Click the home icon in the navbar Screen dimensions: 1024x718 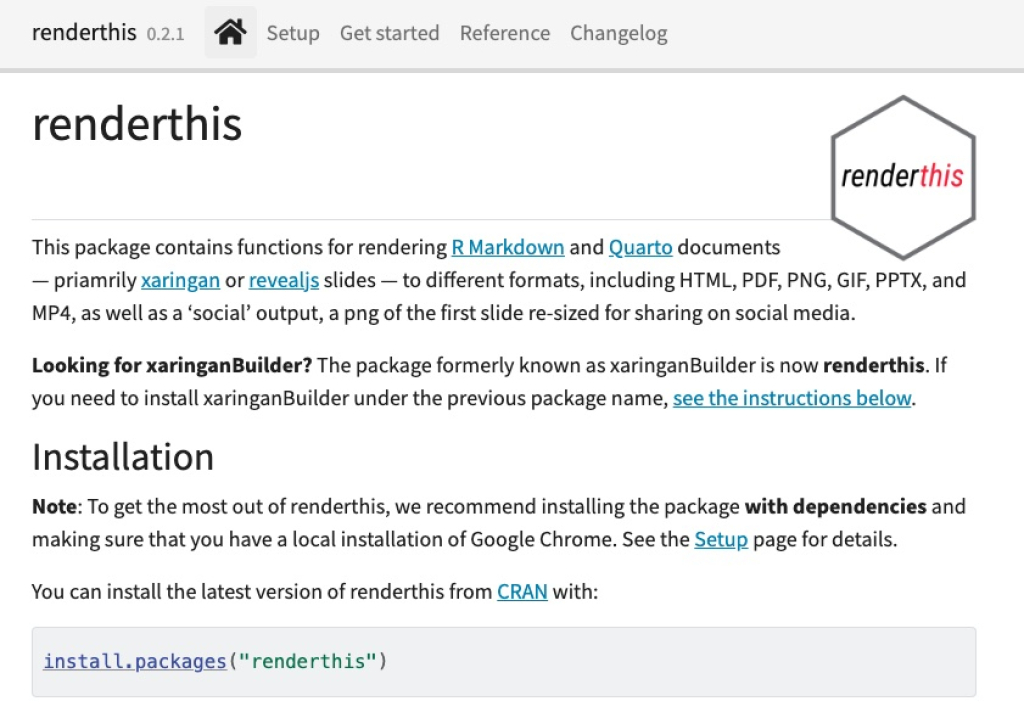click(x=230, y=33)
